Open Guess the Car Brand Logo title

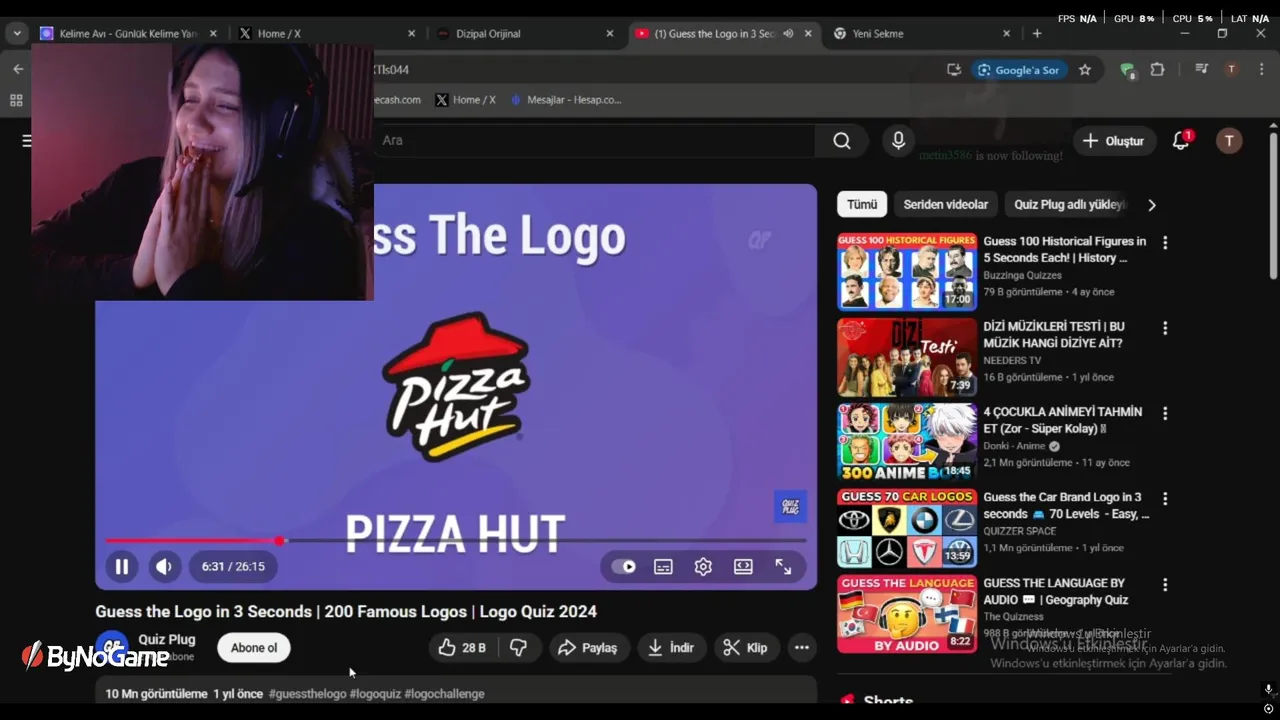1066,505
